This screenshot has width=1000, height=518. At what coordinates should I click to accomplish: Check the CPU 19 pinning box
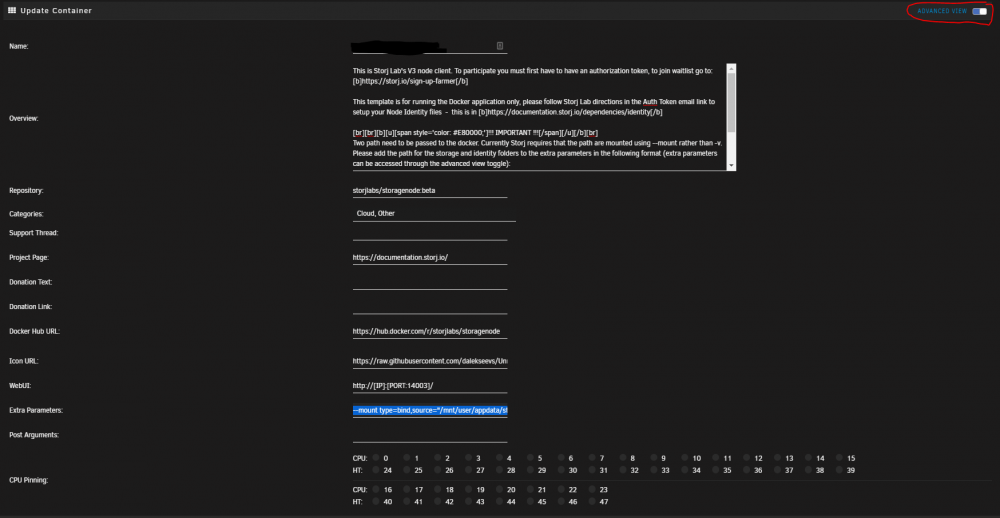tap(469, 490)
